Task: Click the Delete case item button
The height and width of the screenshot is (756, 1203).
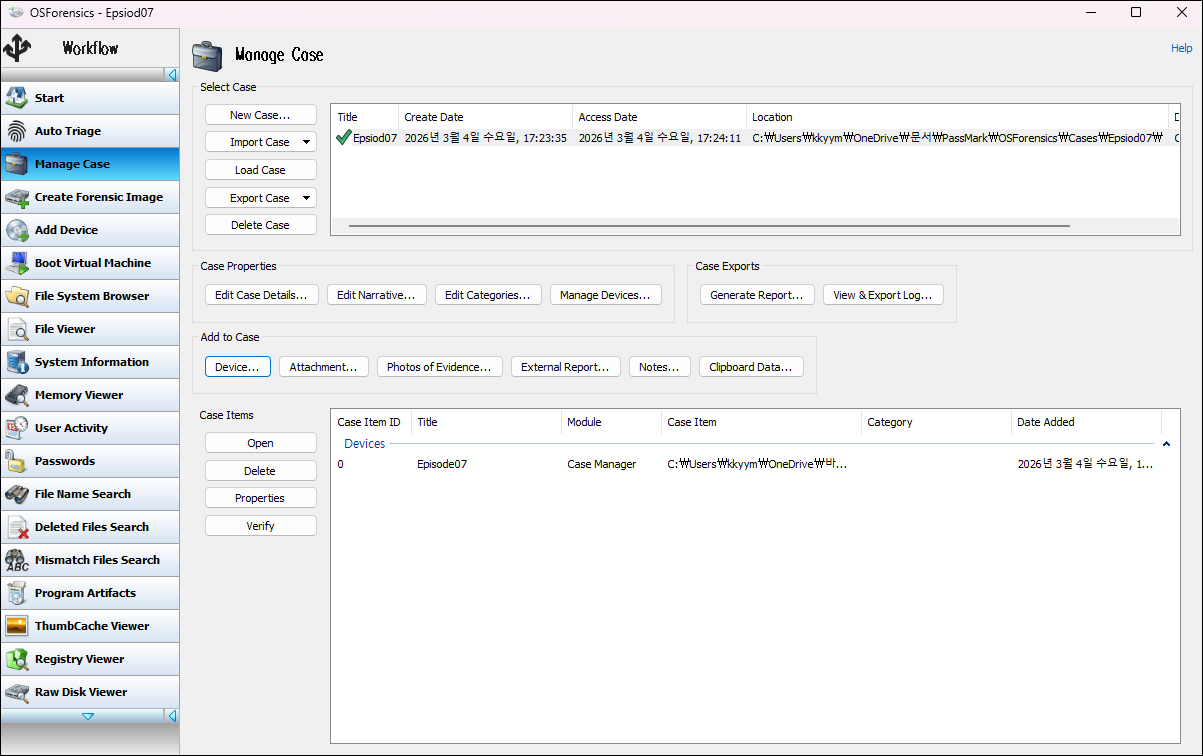Action: coord(260,471)
